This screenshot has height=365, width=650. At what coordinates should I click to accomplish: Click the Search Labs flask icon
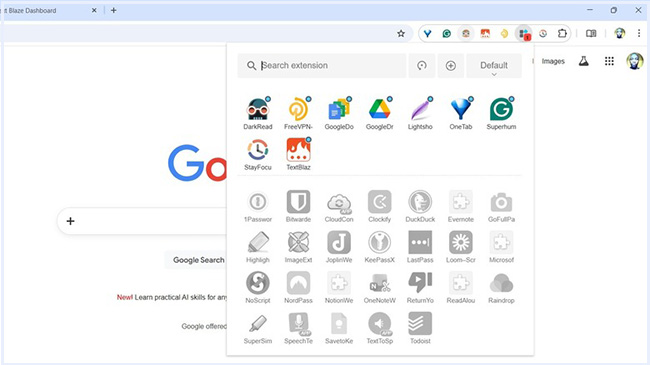coord(584,61)
